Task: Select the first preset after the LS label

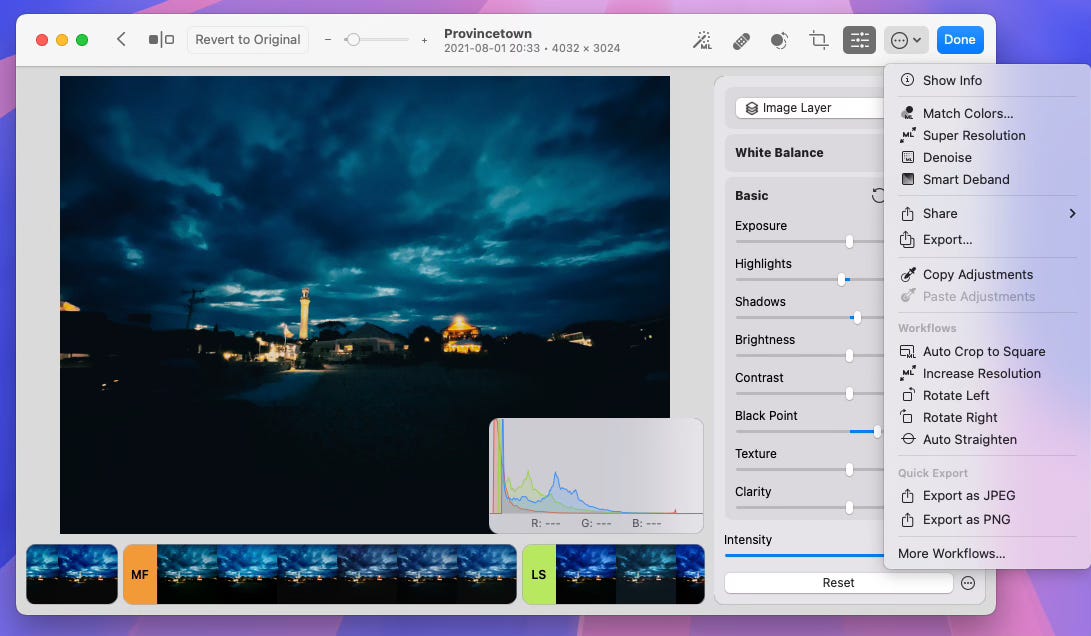Action: 586,574
